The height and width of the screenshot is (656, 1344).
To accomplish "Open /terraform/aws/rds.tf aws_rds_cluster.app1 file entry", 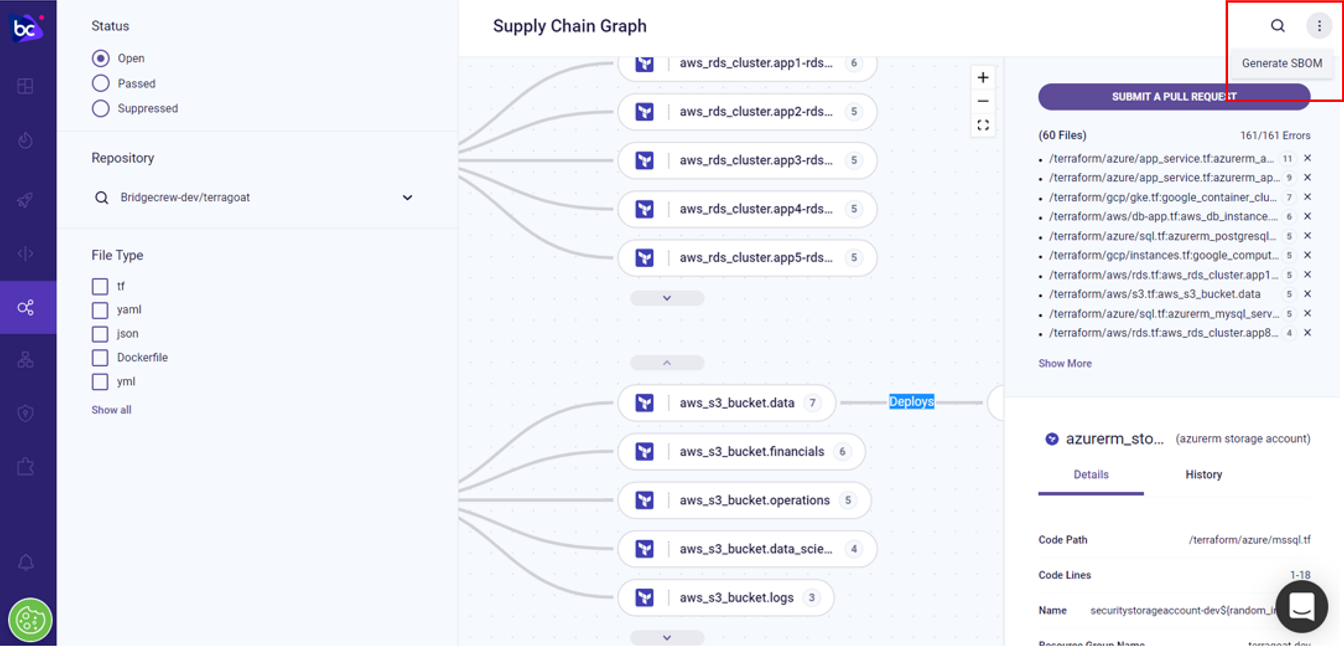I will [1163, 275].
